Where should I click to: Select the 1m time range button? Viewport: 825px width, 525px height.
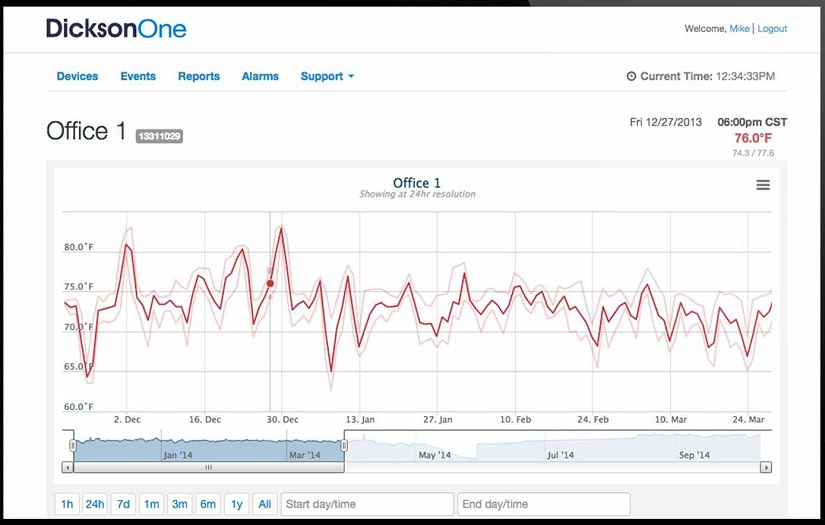click(152, 504)
